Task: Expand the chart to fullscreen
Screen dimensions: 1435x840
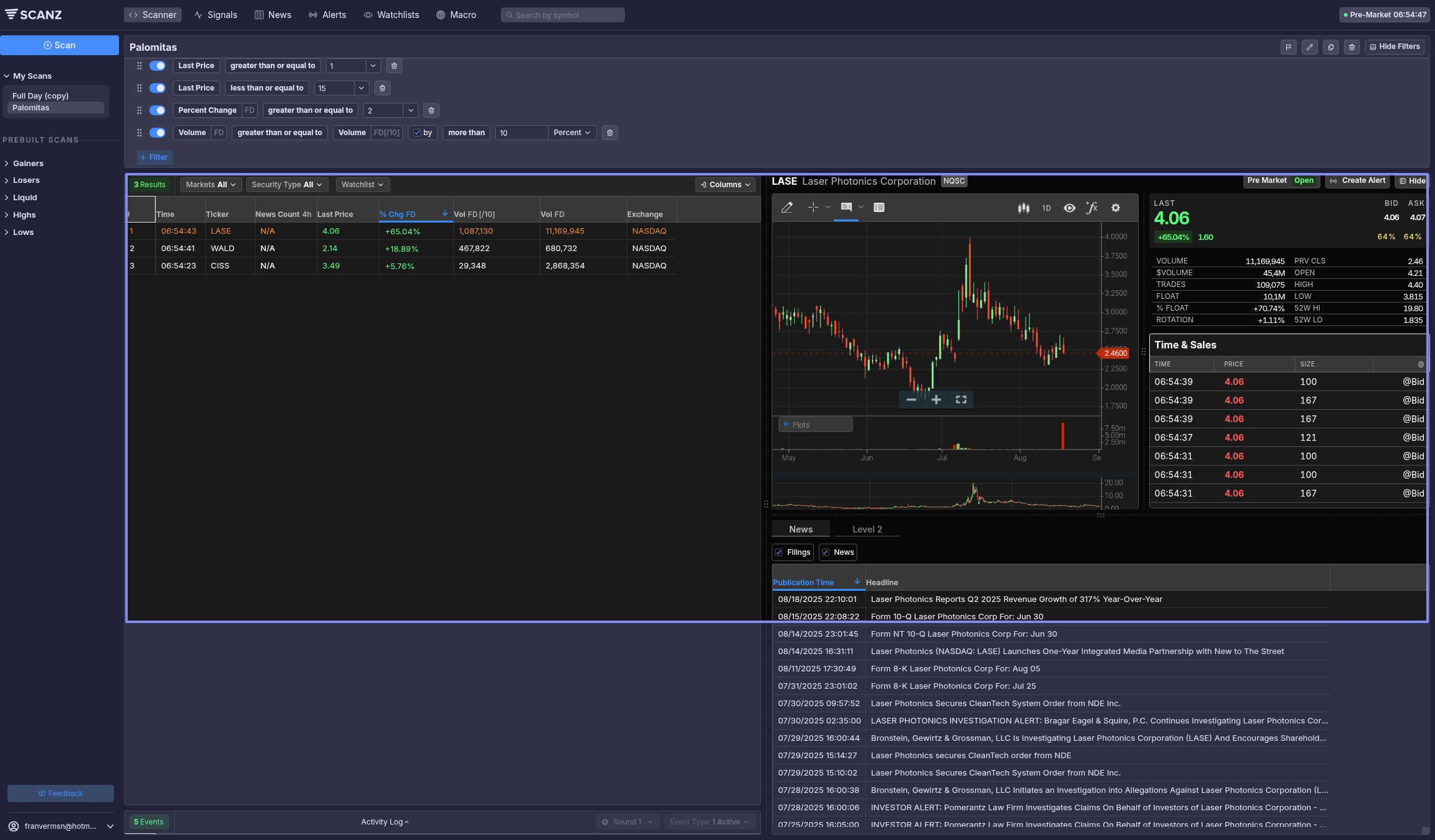Action: pos(961,400)
